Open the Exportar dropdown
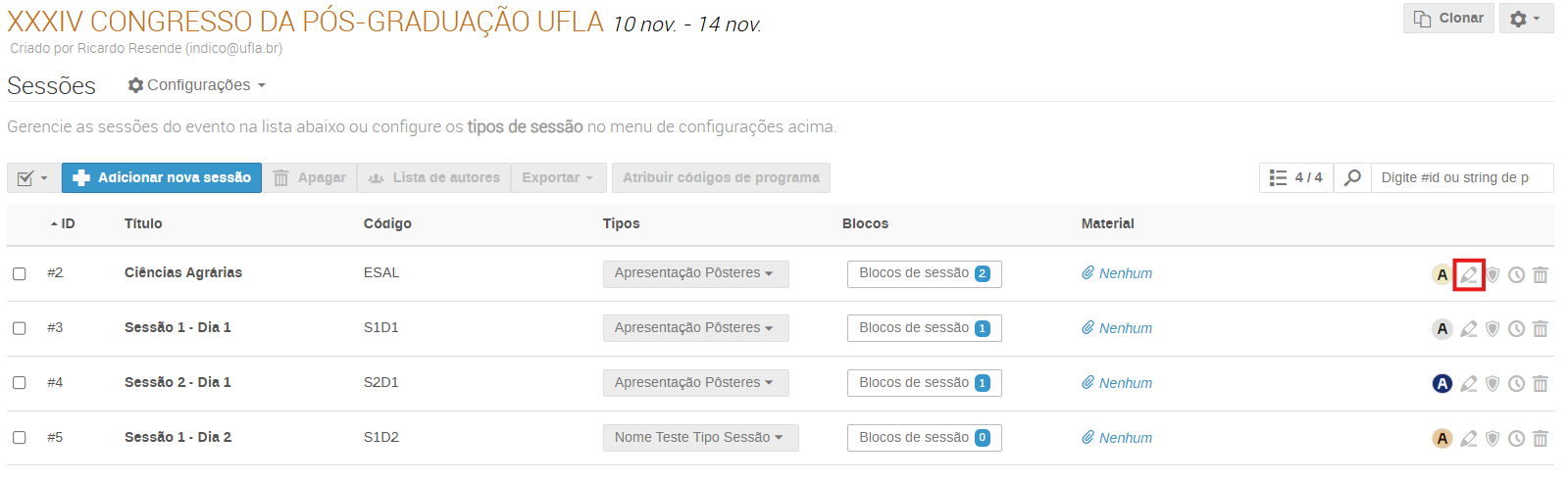This screenshot has height=483, width=1568. click(x=558, y=177)
